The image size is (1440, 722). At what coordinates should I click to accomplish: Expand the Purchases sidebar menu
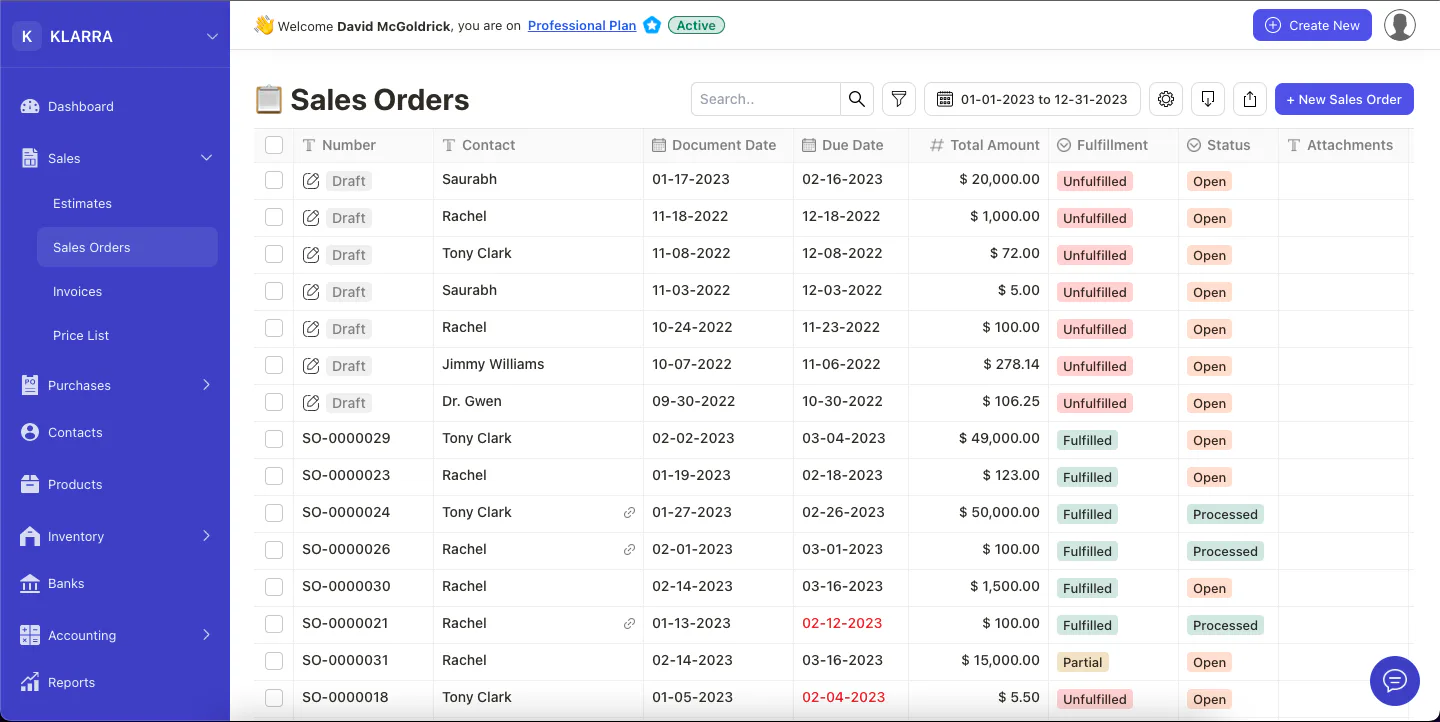(x=206, y=385)
